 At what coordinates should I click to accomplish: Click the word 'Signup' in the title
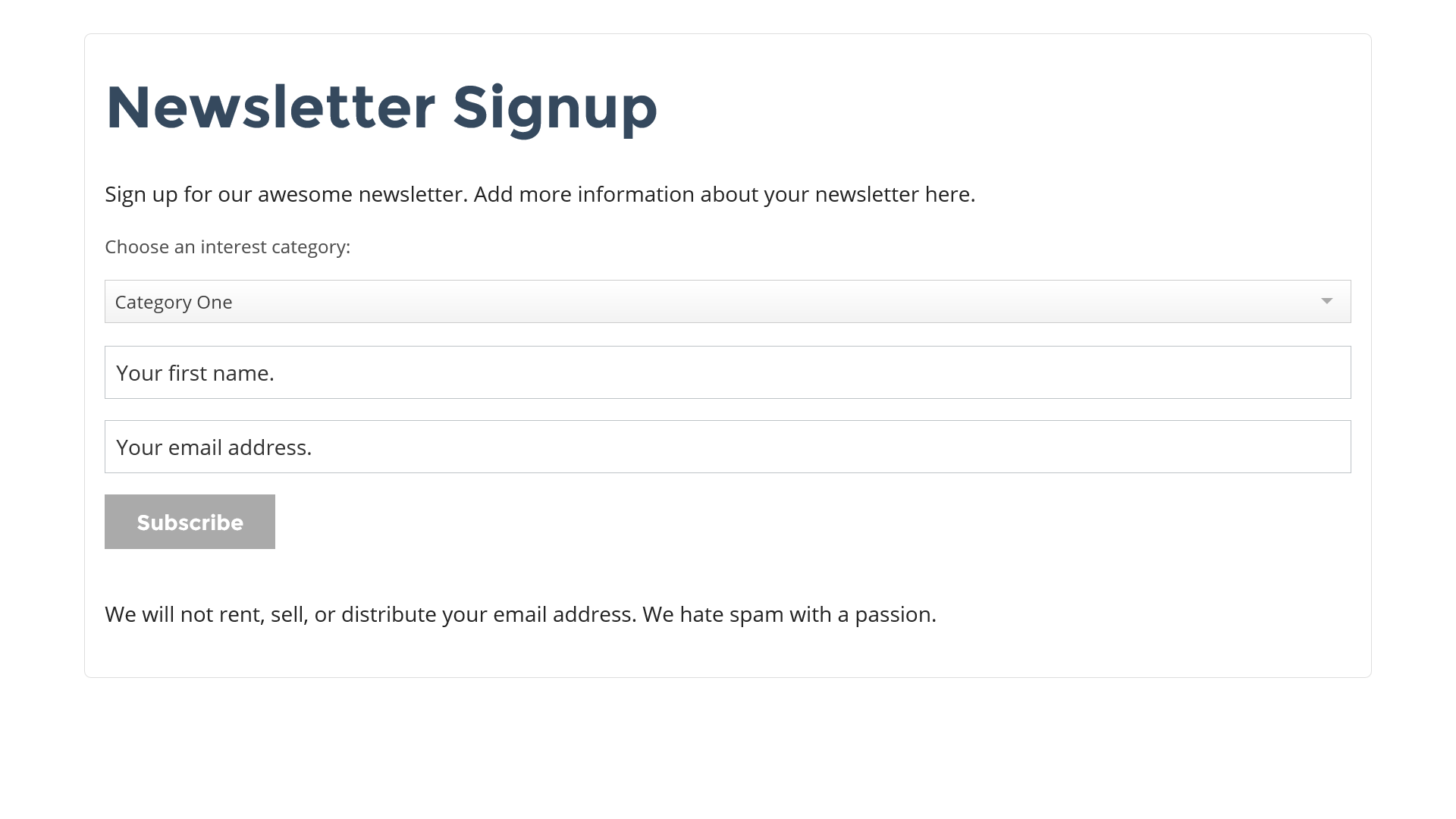[x=555, y=108]
